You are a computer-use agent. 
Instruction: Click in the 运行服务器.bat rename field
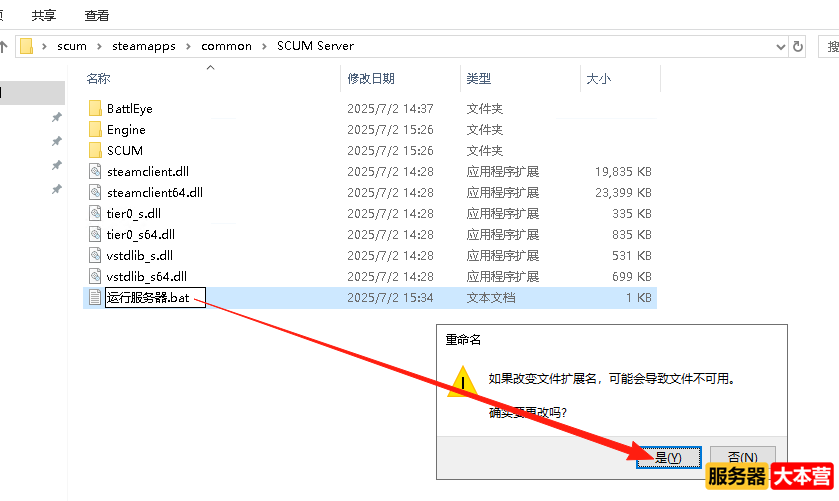155,298
